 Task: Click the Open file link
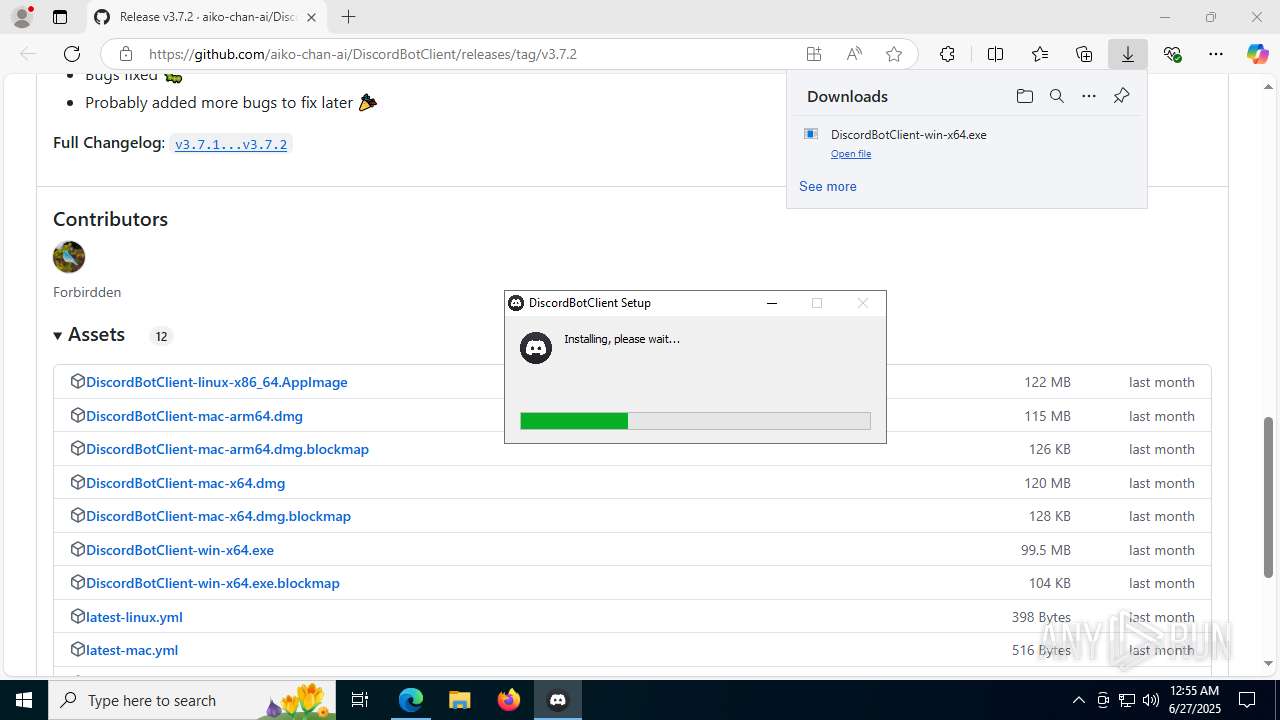[x=851, y=154]
